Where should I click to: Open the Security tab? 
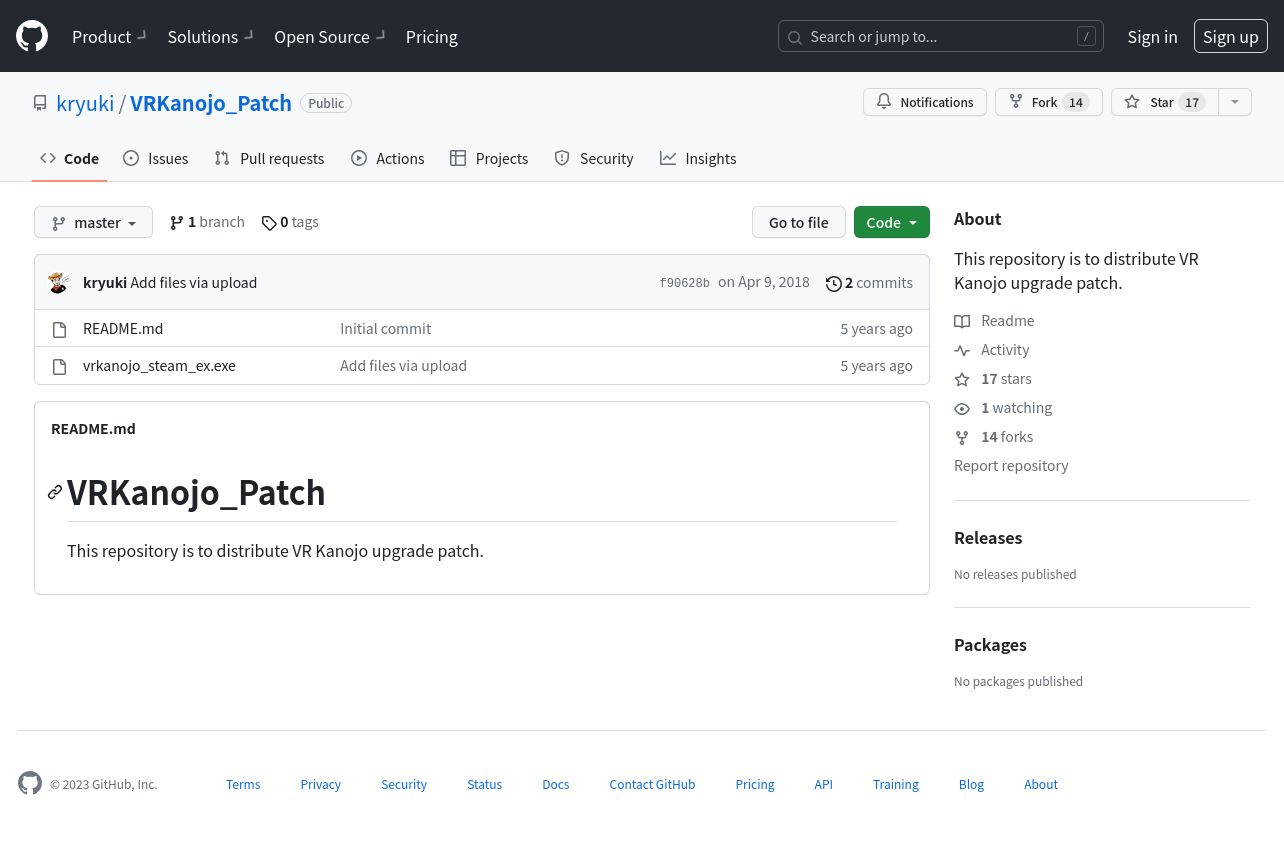pyautogui.click(x=594, y=158)
